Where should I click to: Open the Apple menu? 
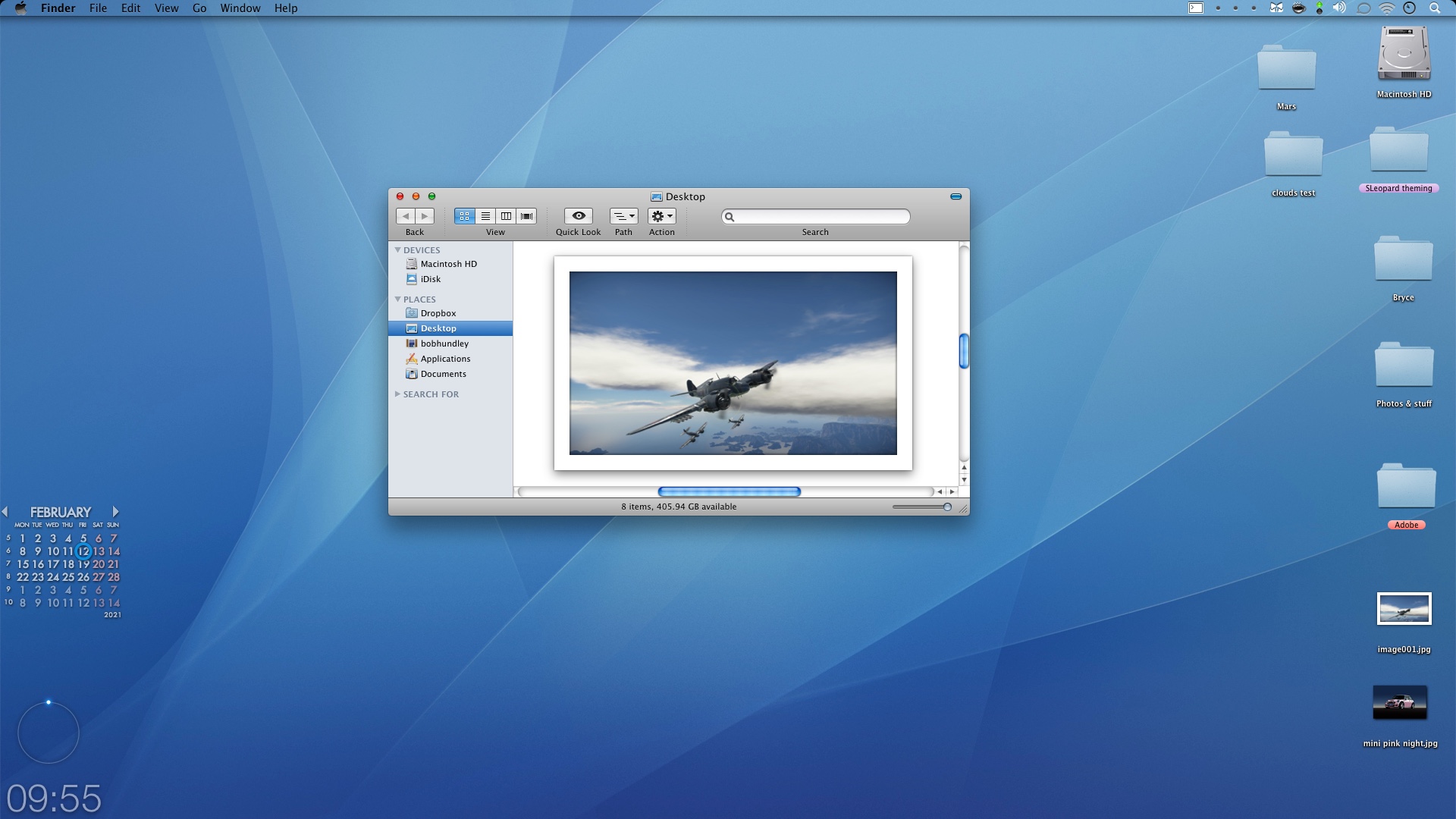coord(20,8)
